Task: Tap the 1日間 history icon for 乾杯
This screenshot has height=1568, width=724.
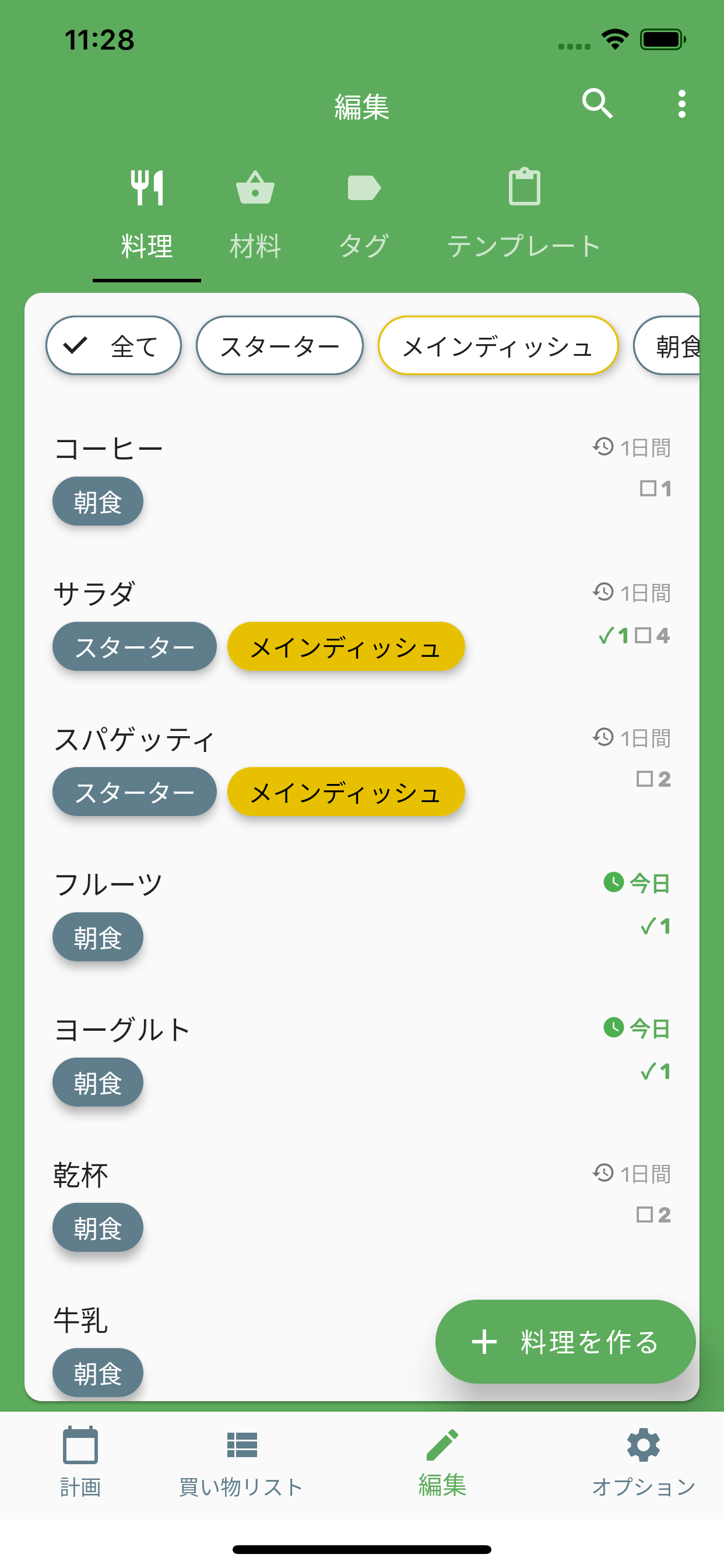Action: point(603,1172)
